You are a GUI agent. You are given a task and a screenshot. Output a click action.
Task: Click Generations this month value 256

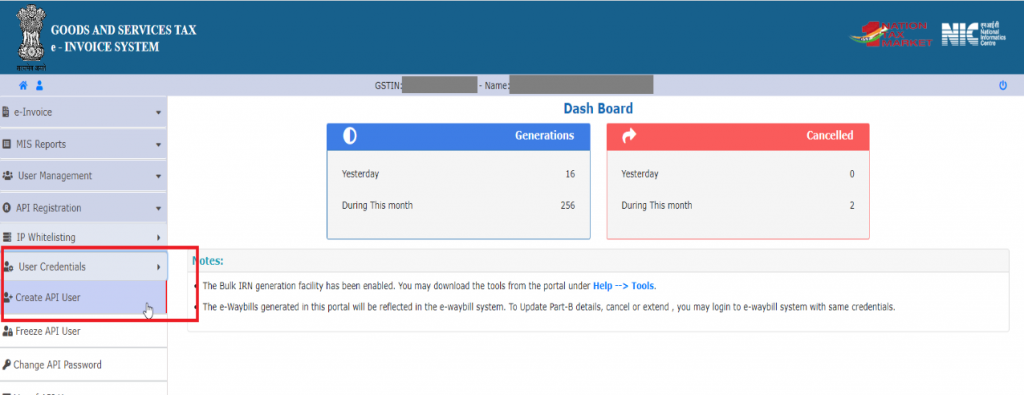(568, 206)
